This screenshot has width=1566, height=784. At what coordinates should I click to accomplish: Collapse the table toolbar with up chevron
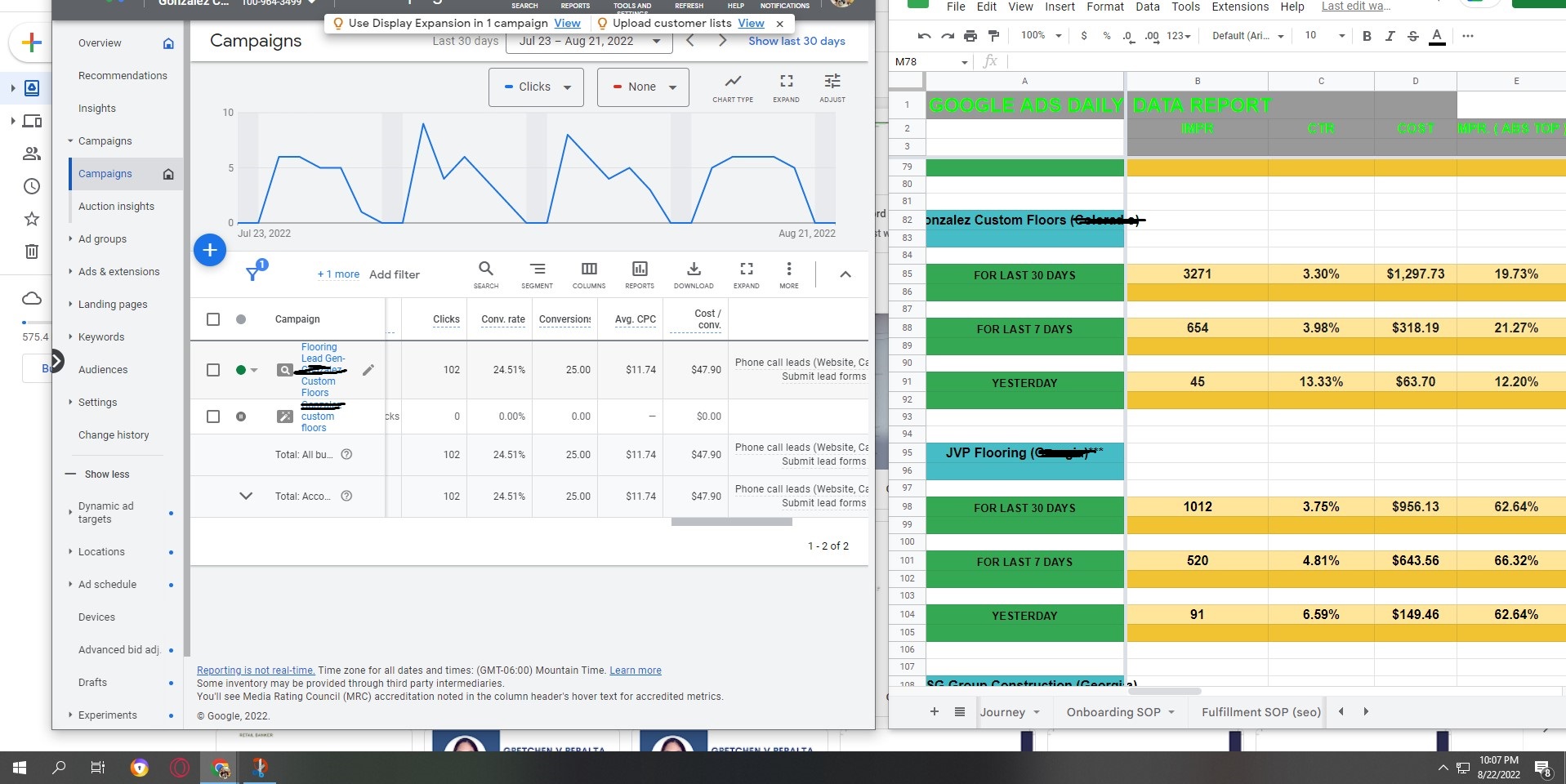pos(845,274)
